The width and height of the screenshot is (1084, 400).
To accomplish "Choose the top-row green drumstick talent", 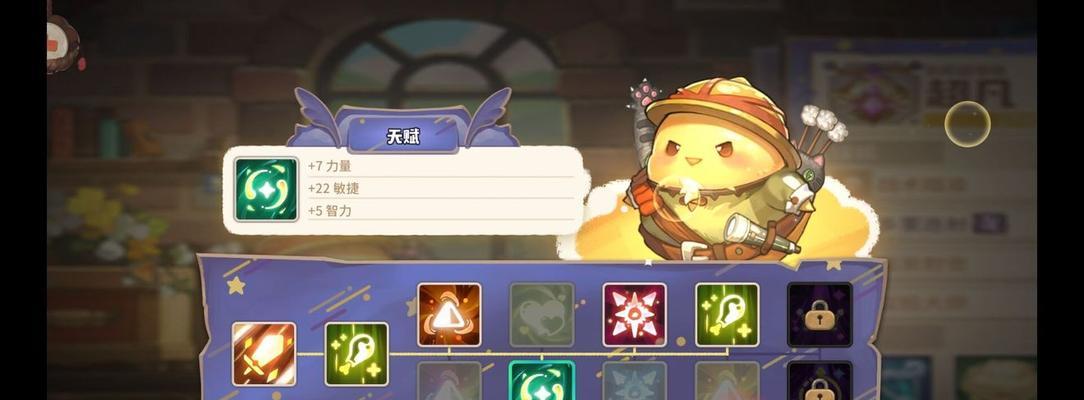I will [x=727, y=314].
